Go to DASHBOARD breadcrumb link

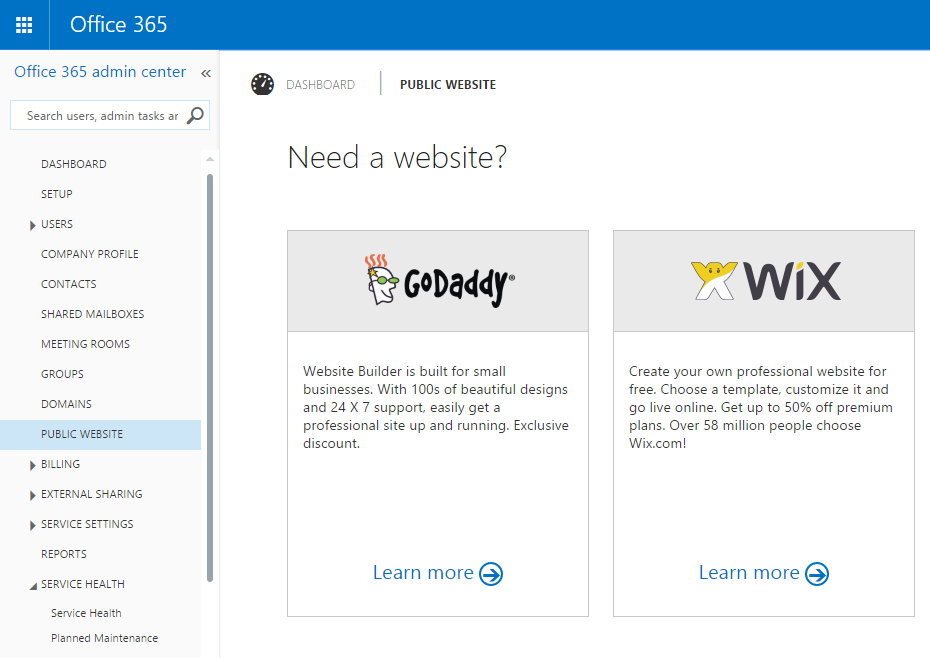[320, 85]
